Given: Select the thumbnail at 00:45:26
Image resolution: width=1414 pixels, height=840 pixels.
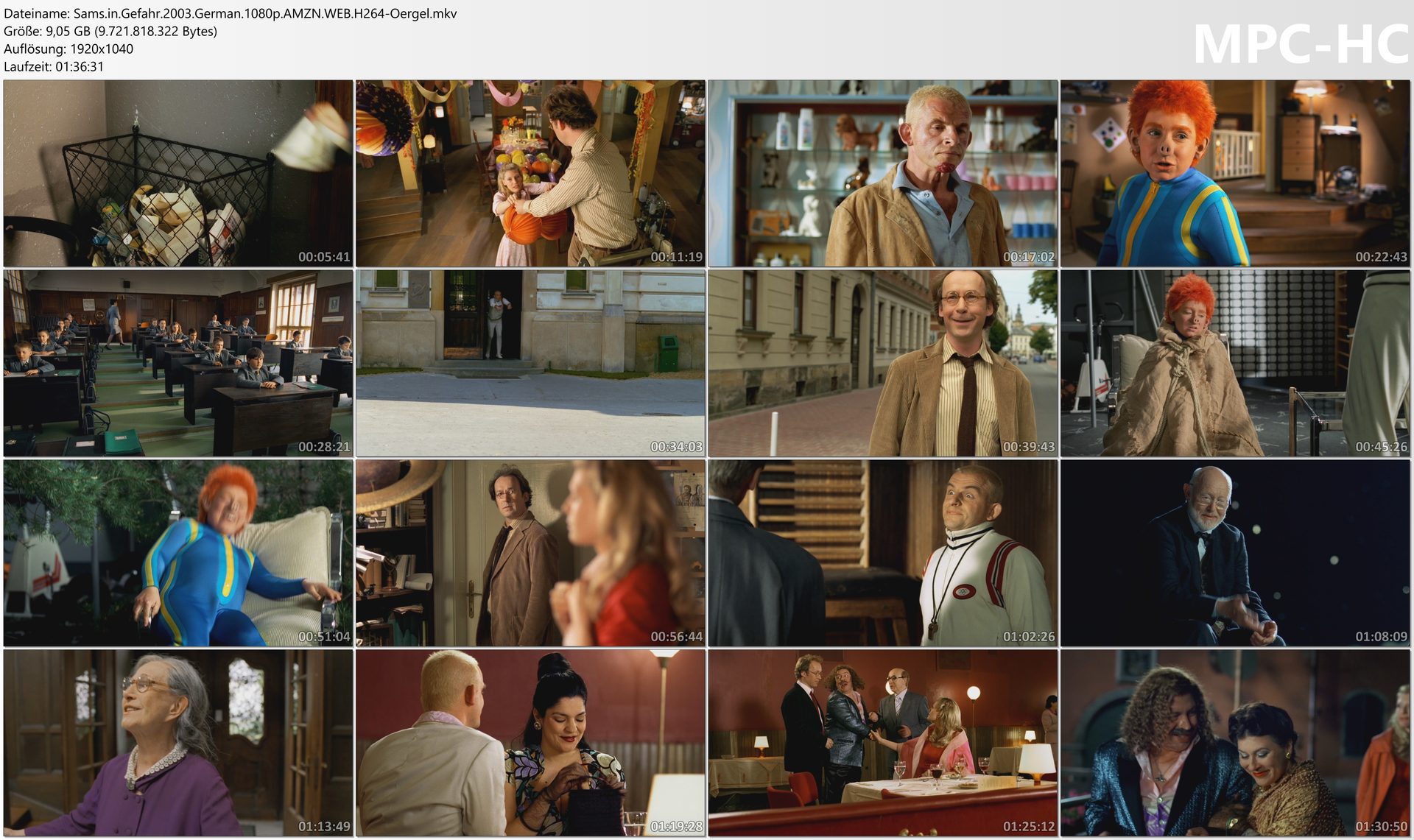Looking at the screenshot, I should (1235, 363).
